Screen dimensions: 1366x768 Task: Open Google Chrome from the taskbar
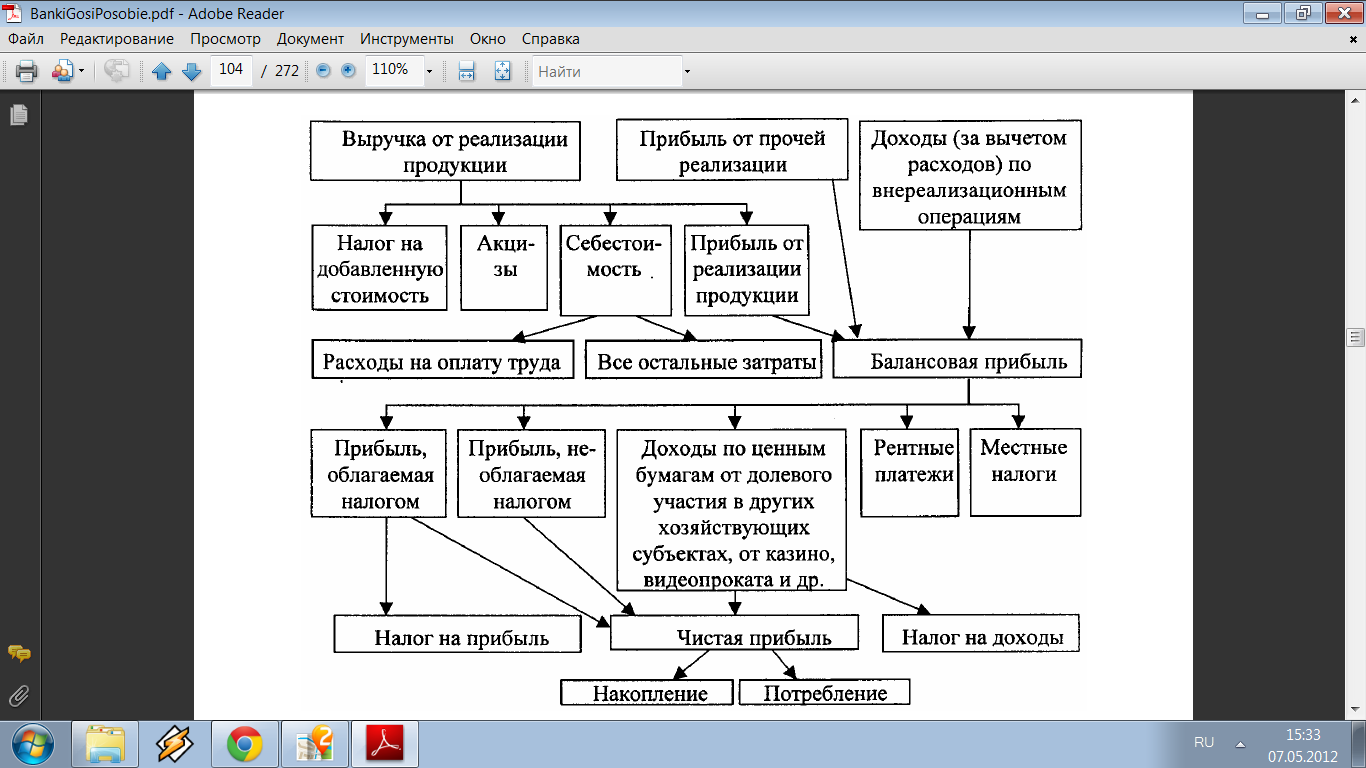tap(244, 745)
